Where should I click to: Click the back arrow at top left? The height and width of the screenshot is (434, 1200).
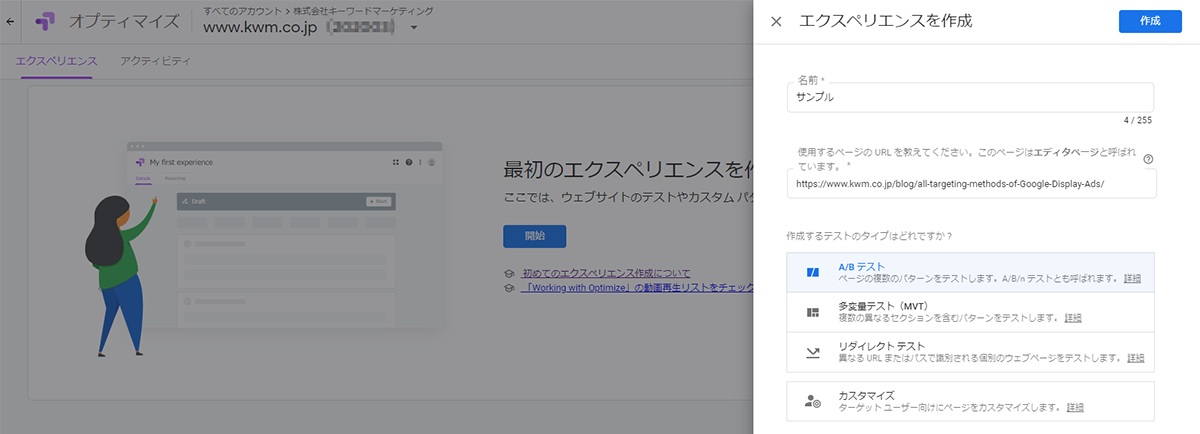coord(10,21)
